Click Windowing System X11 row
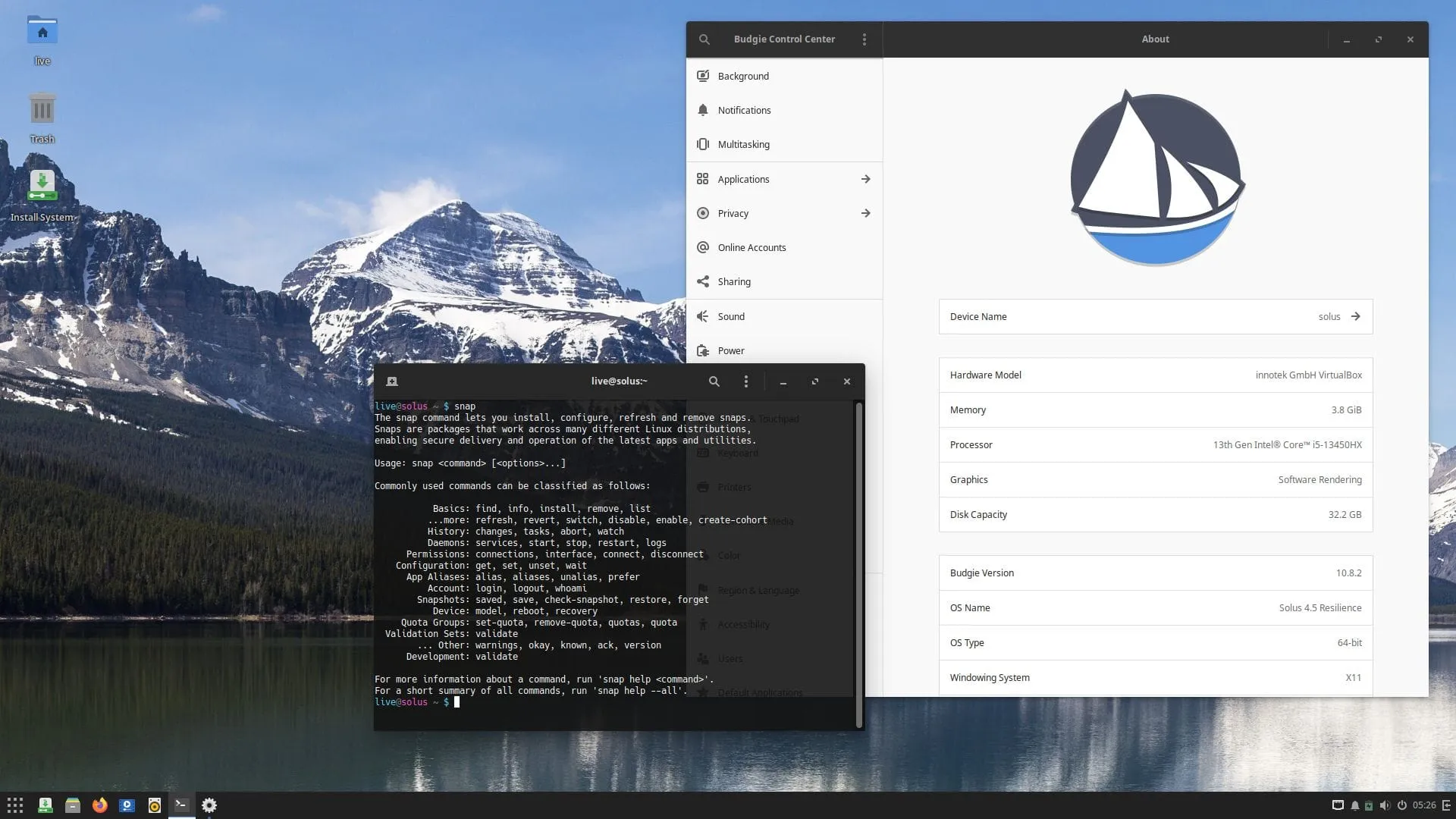1456x819 pixels. pos(1156,677)
